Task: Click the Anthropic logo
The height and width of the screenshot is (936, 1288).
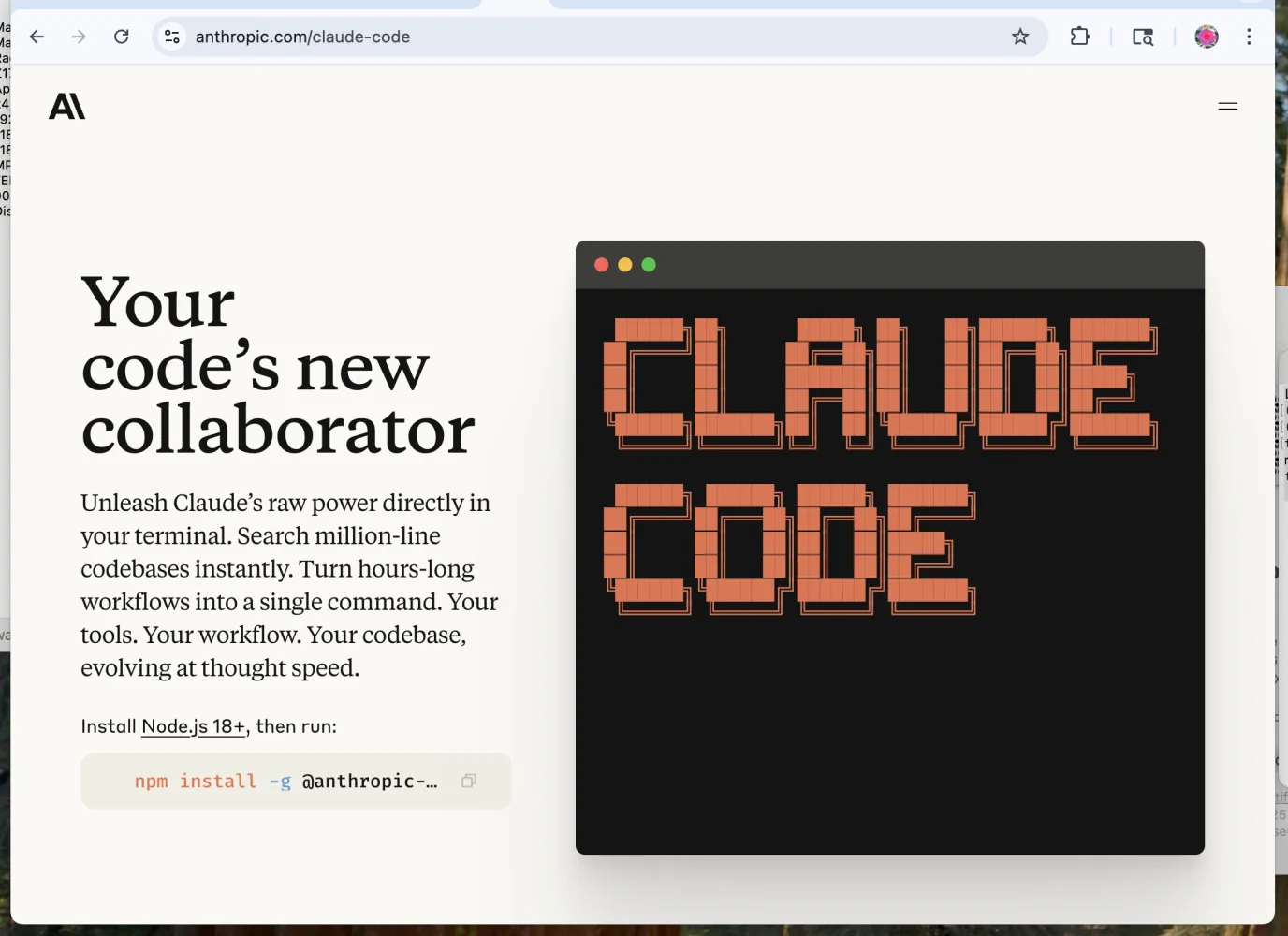Action: coord(66,107)
